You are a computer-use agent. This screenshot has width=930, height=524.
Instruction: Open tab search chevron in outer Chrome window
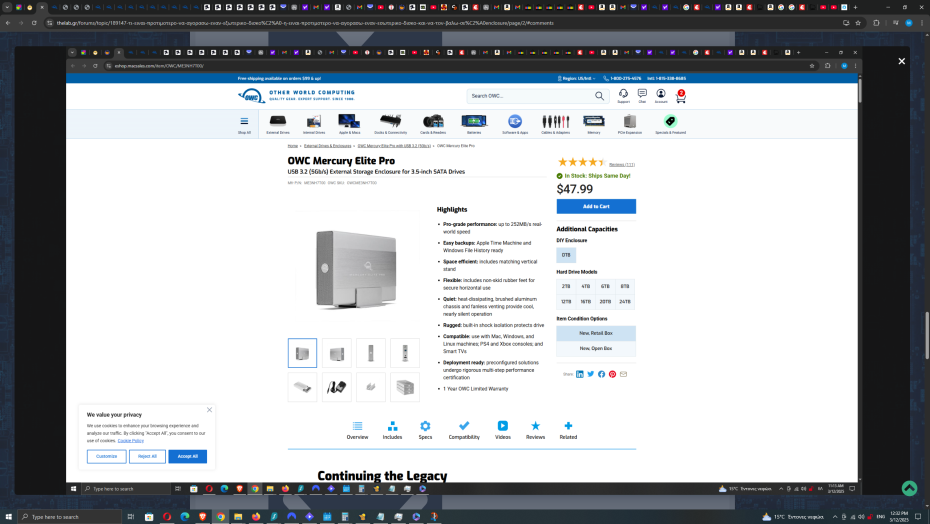click(7, 7)
